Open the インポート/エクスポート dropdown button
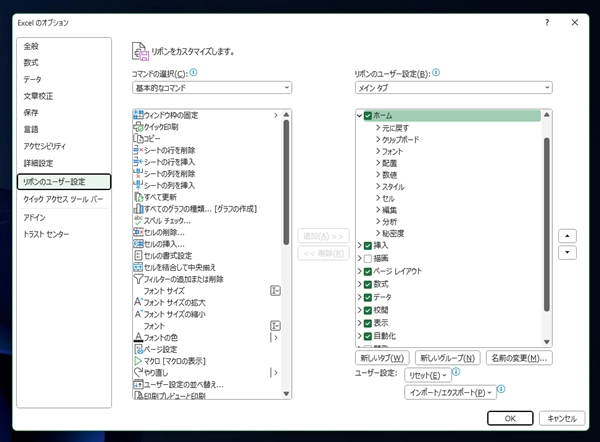Screen dimensions: 600x442 [450, 393]
